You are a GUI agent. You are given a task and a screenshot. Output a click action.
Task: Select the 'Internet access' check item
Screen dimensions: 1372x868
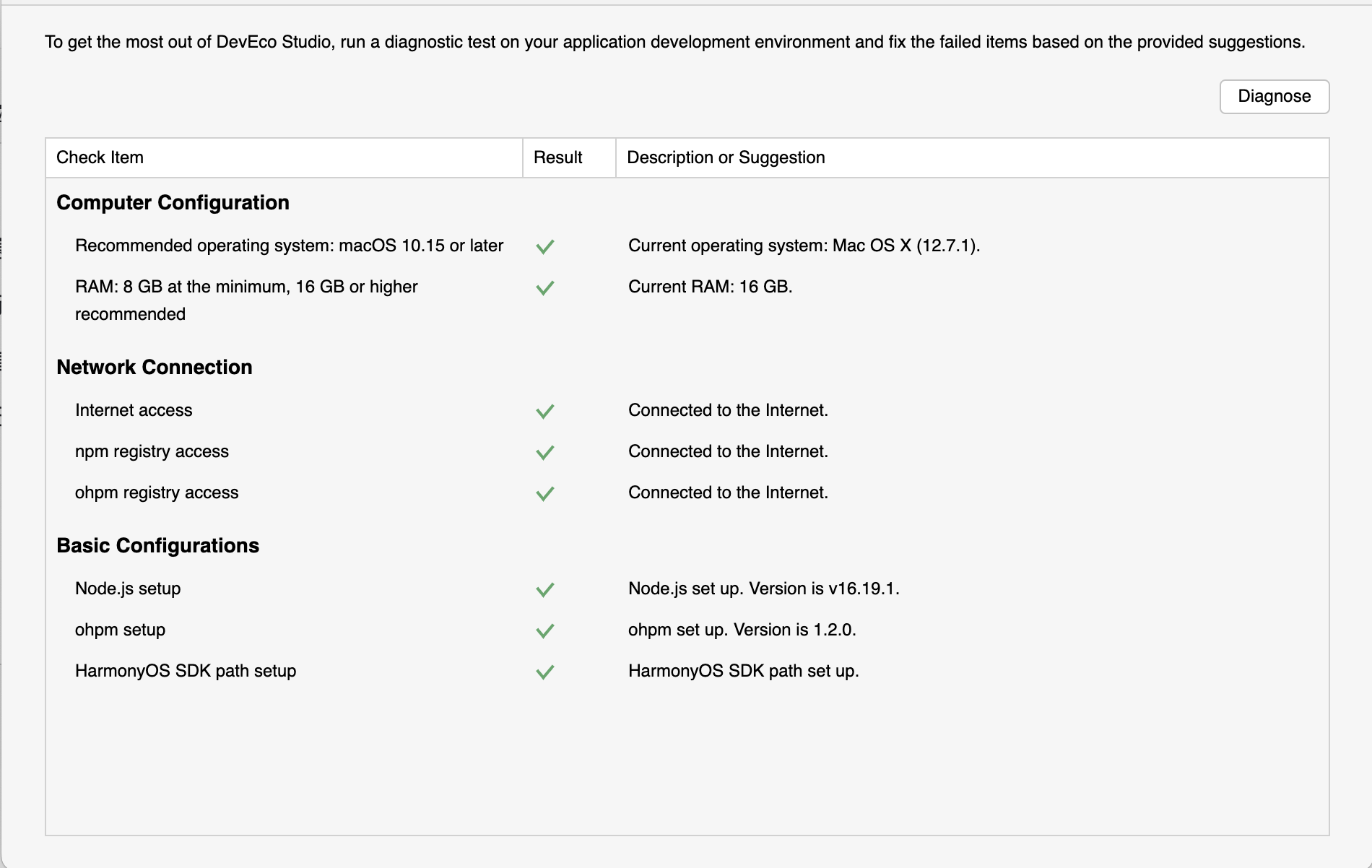coord(134,410)
